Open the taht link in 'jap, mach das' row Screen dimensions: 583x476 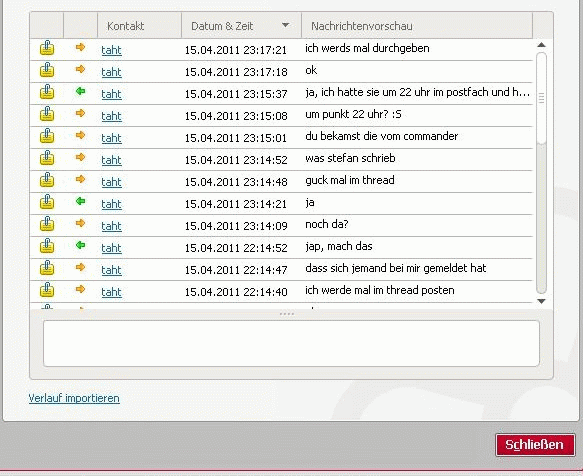point(111,247)
